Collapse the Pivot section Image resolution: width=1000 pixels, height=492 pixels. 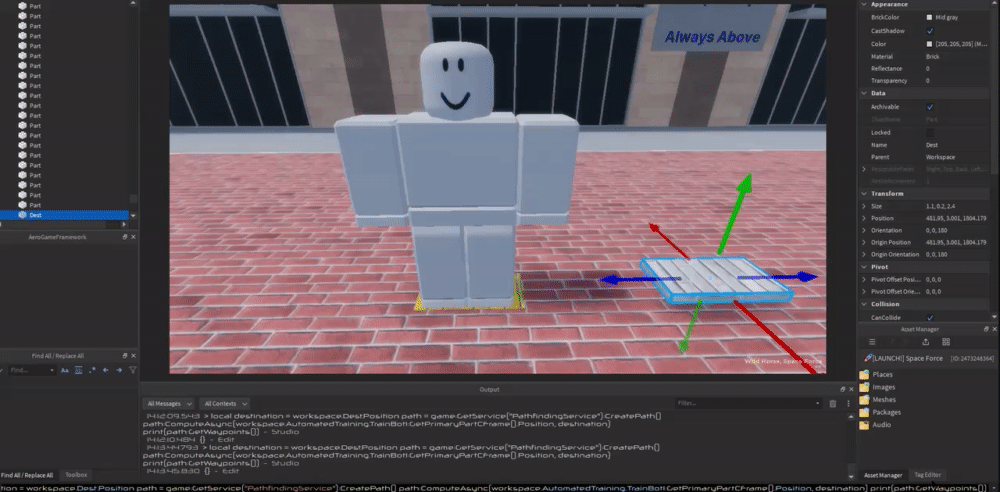point(864,267)
